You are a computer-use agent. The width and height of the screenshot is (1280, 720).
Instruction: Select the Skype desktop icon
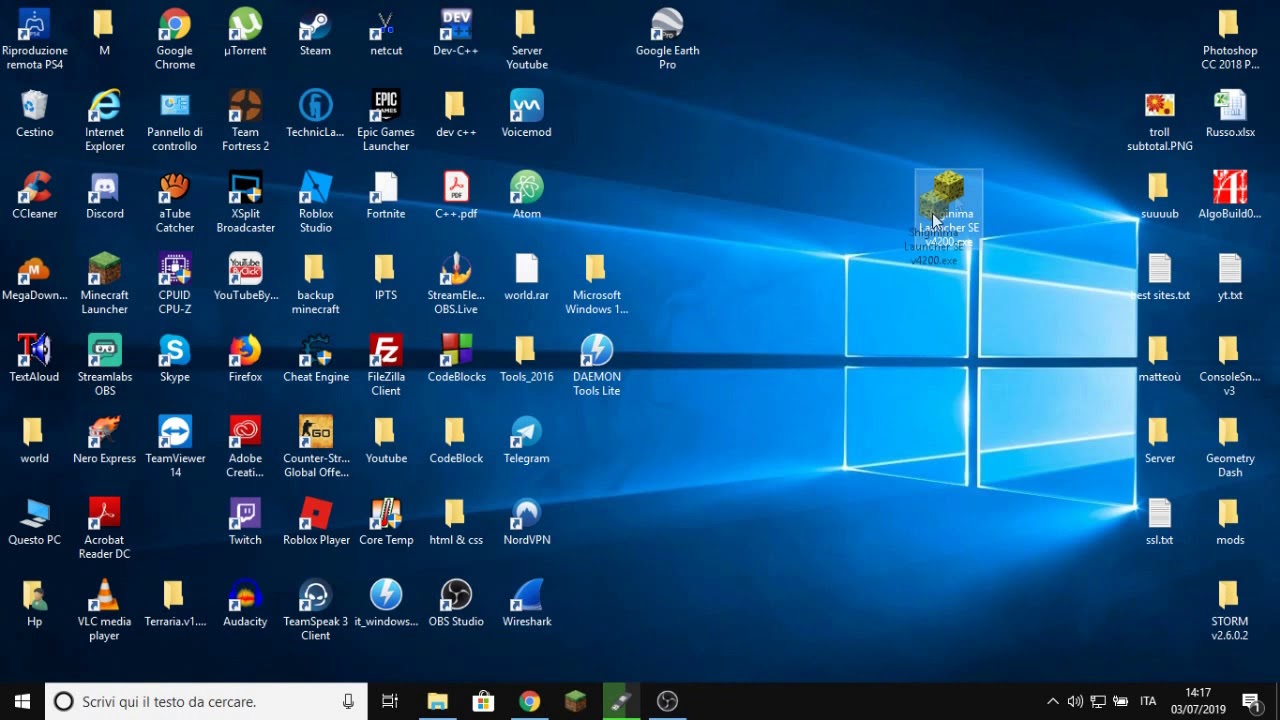175,359
